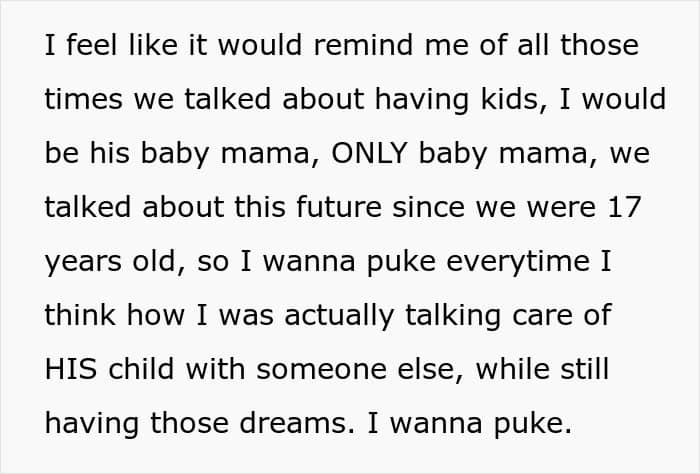
Task: Click the word "since"
Action: click(x=428, y=207)
